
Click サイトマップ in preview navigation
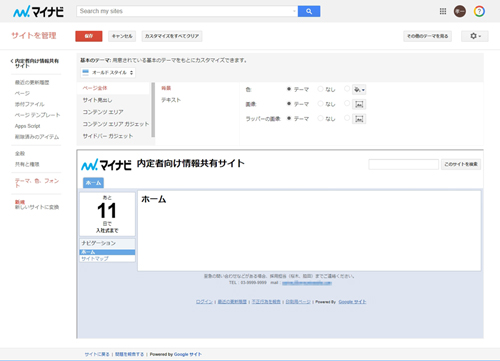click(95, 258)
